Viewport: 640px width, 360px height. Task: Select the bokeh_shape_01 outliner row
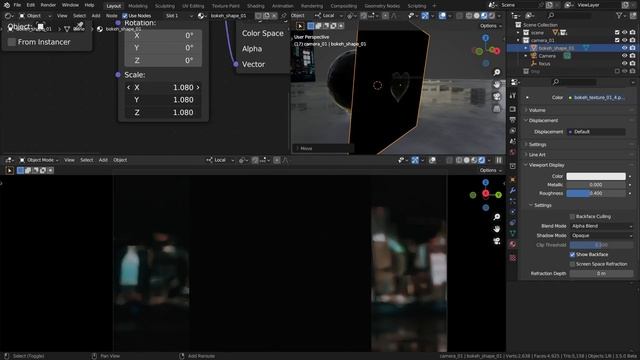(571, 48)
